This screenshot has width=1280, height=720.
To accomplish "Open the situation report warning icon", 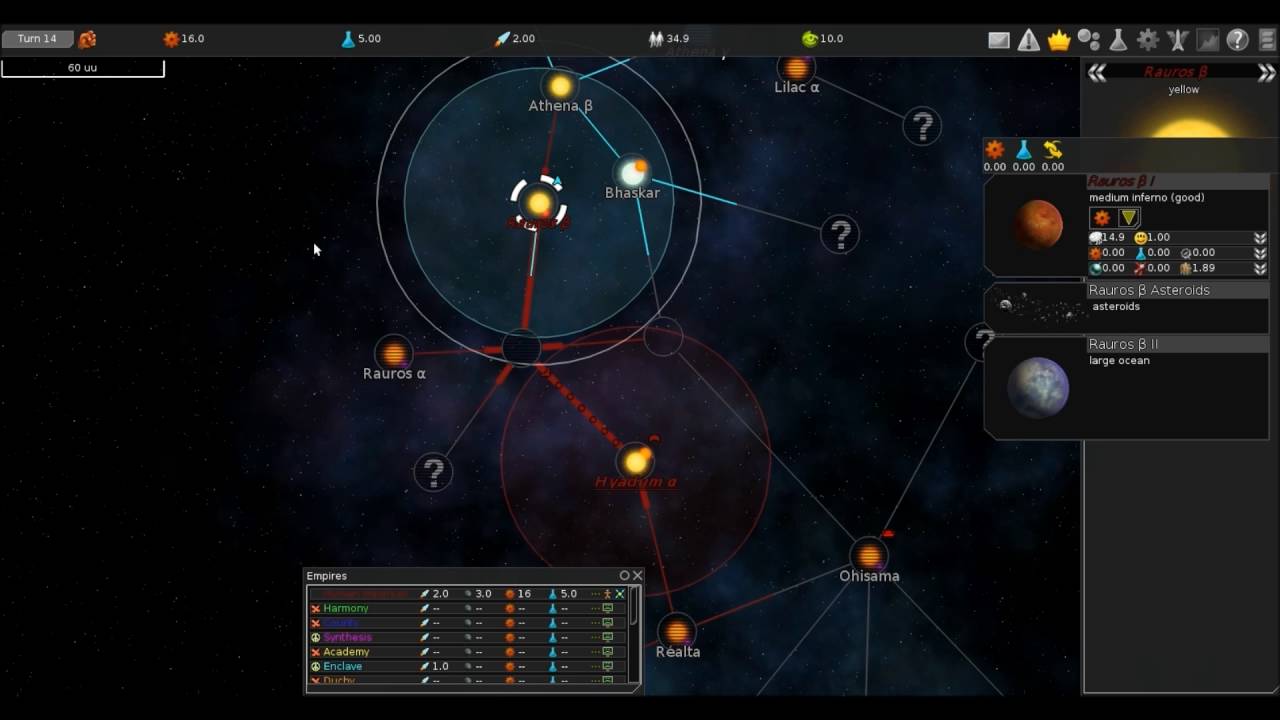I will (x=1029, y=40).
